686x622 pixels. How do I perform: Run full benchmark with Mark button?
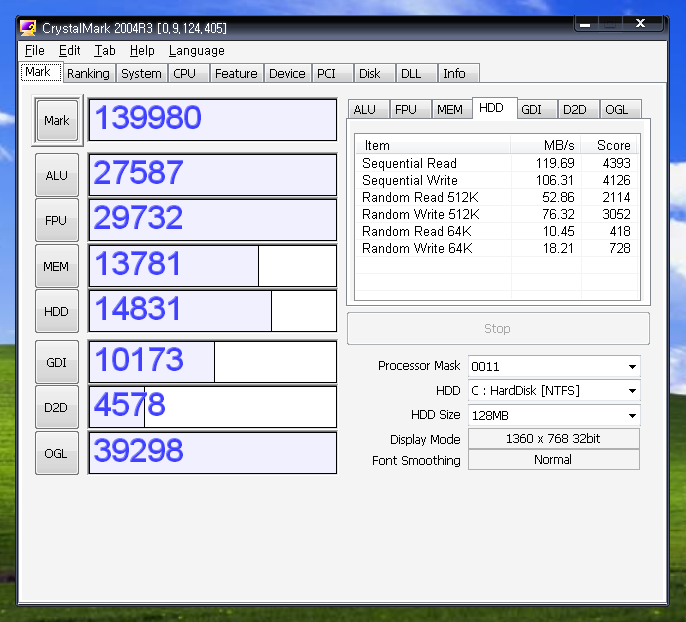(57, 120)
